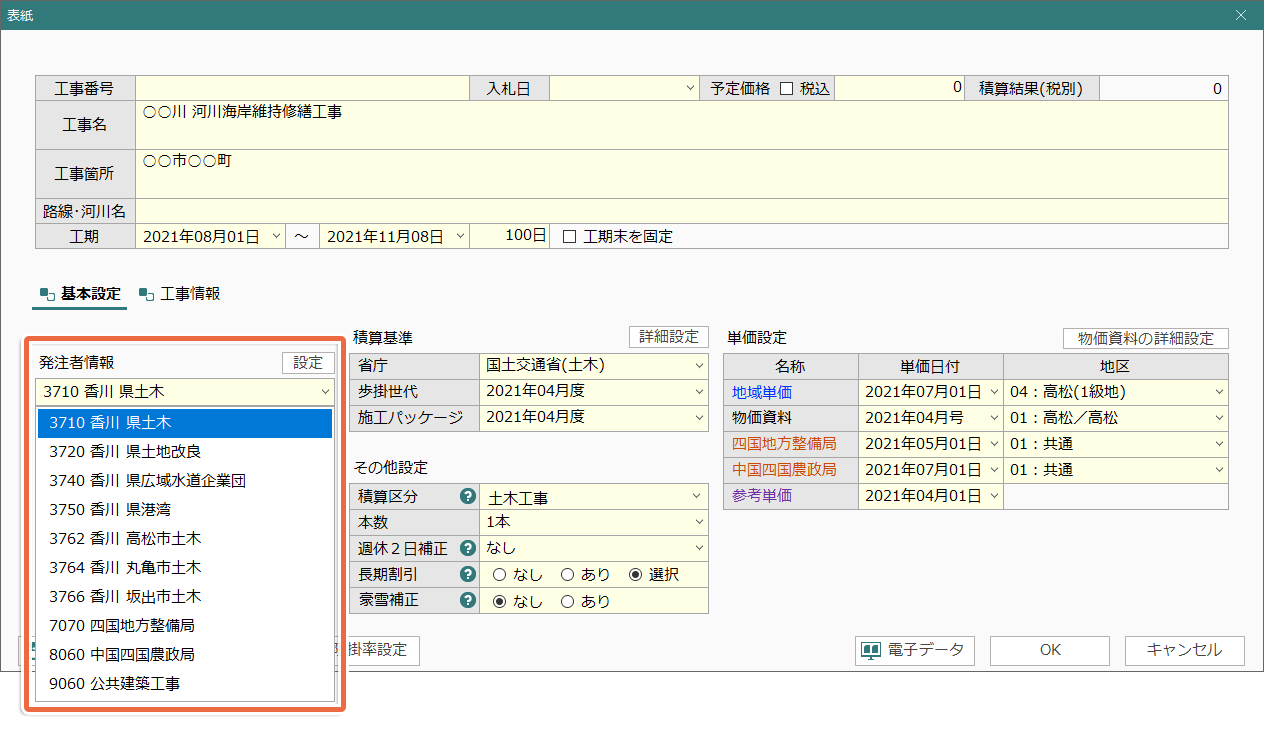Open 地域単価 地区 04：高松(1級地) dropdown
Image resolution: width=1264 pixels, height=740 pixels.
[1219, 392]
